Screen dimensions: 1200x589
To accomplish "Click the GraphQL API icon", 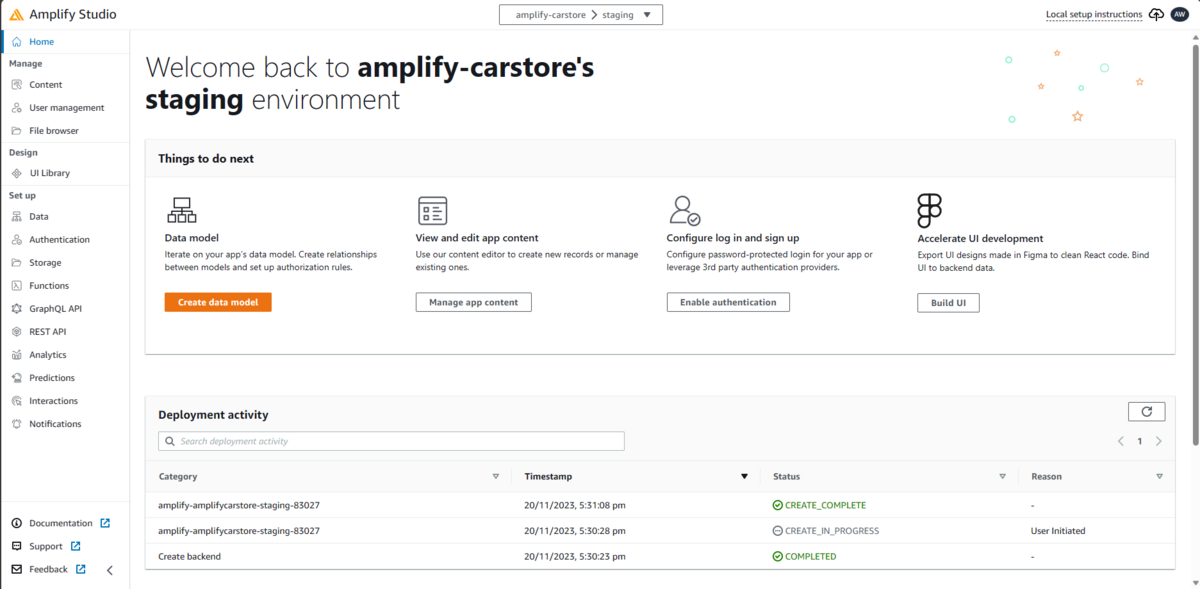I will click(17, 309).
